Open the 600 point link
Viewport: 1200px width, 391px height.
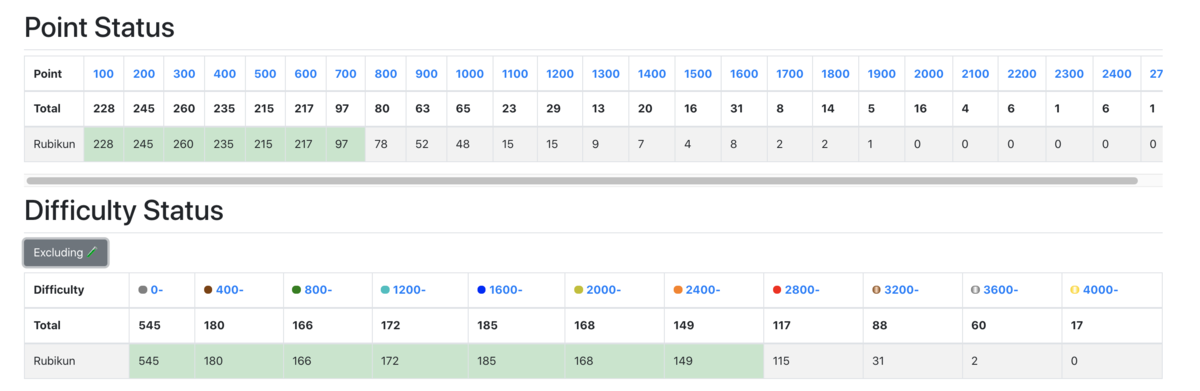306,74
